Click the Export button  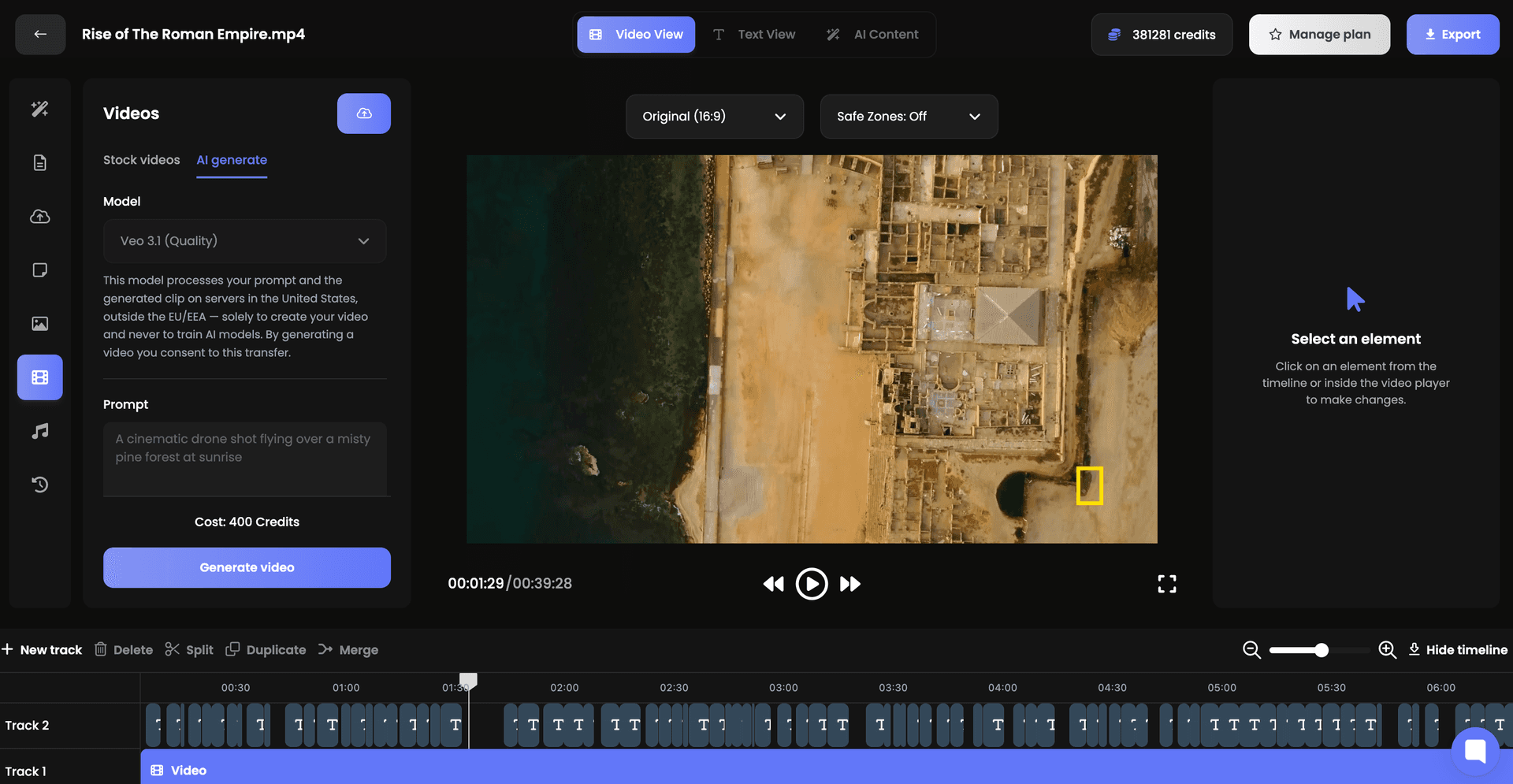point(1453,35)
